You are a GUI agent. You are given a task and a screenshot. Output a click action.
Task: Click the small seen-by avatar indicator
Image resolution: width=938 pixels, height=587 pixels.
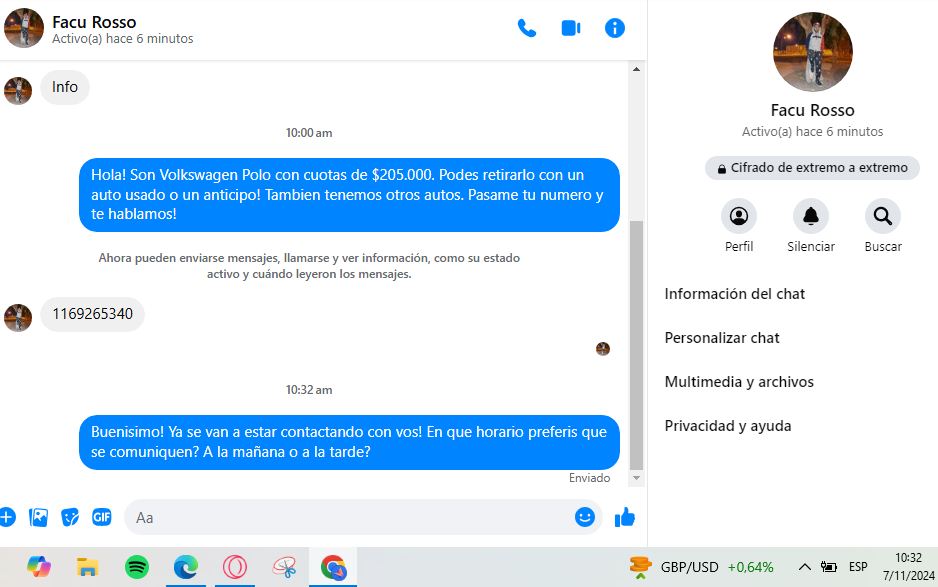coord(603,349)
